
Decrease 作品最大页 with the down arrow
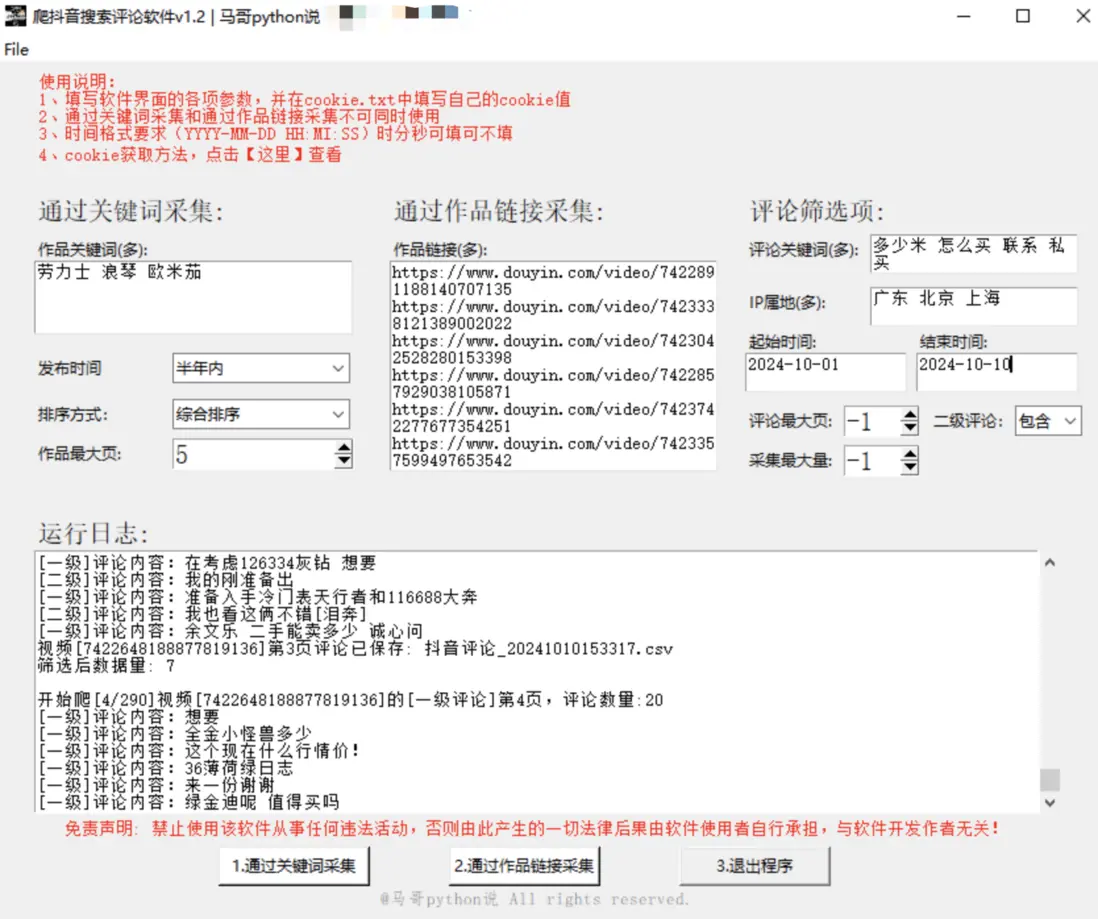[343, 461]
